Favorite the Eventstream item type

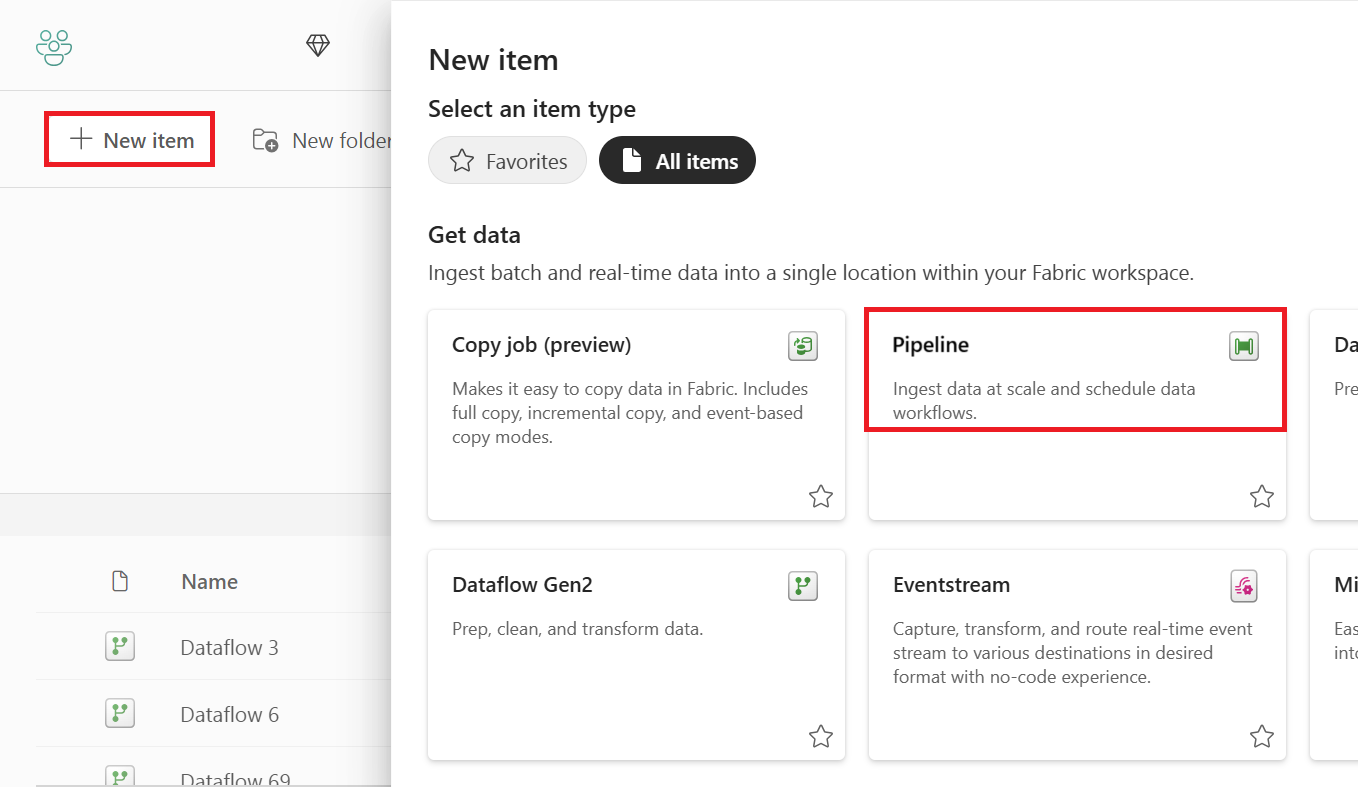pyautogui.click(x=1261, y=735)
